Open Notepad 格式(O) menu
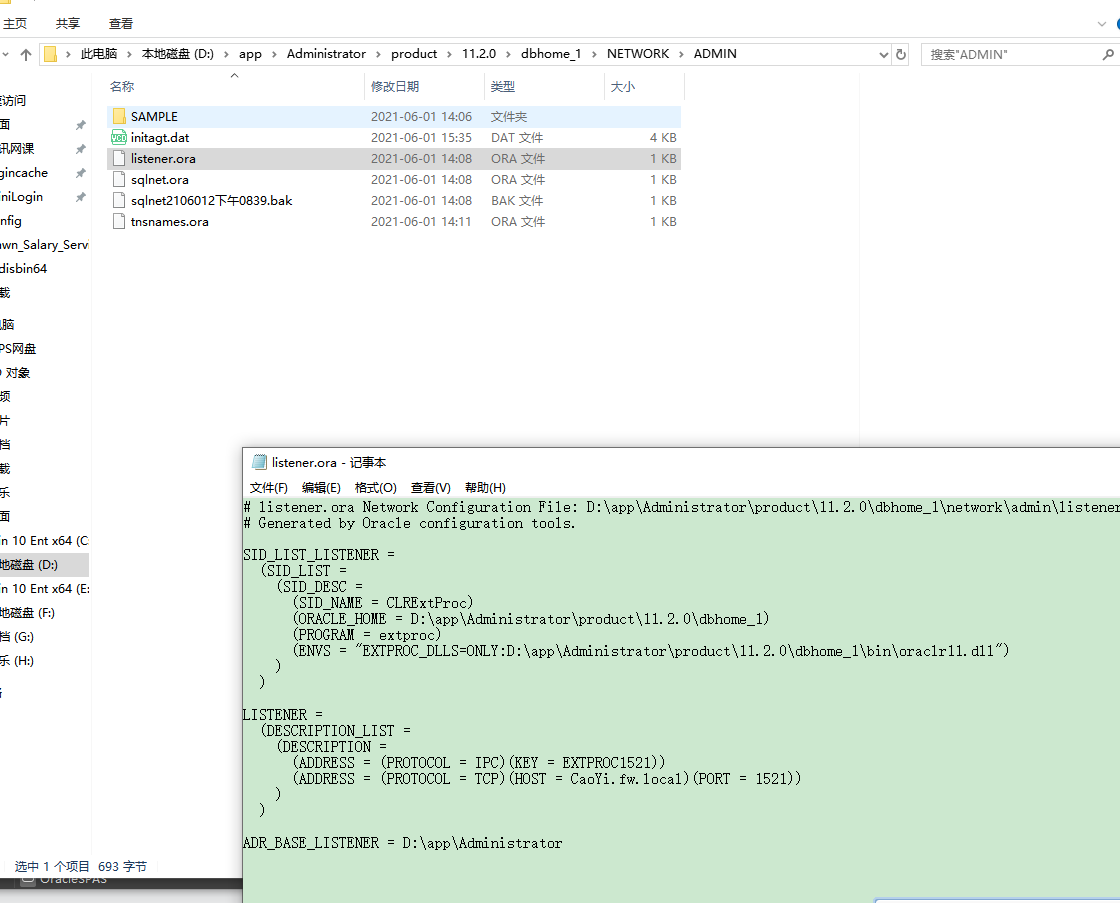The image size is (1120, 903). pyautogui.click(x=376, y=487)
